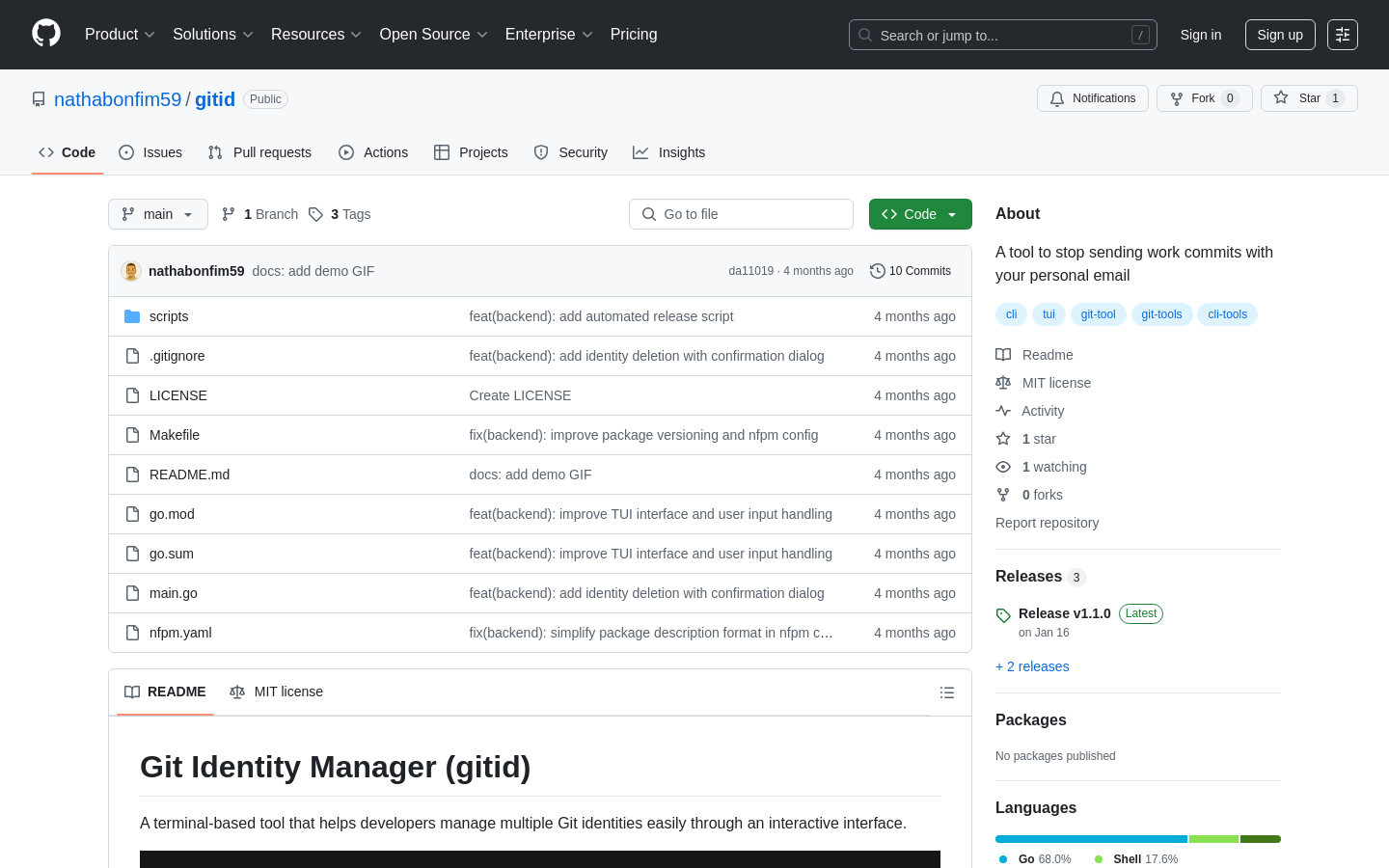Open the command palette icon button

(x=1343, y=35)
